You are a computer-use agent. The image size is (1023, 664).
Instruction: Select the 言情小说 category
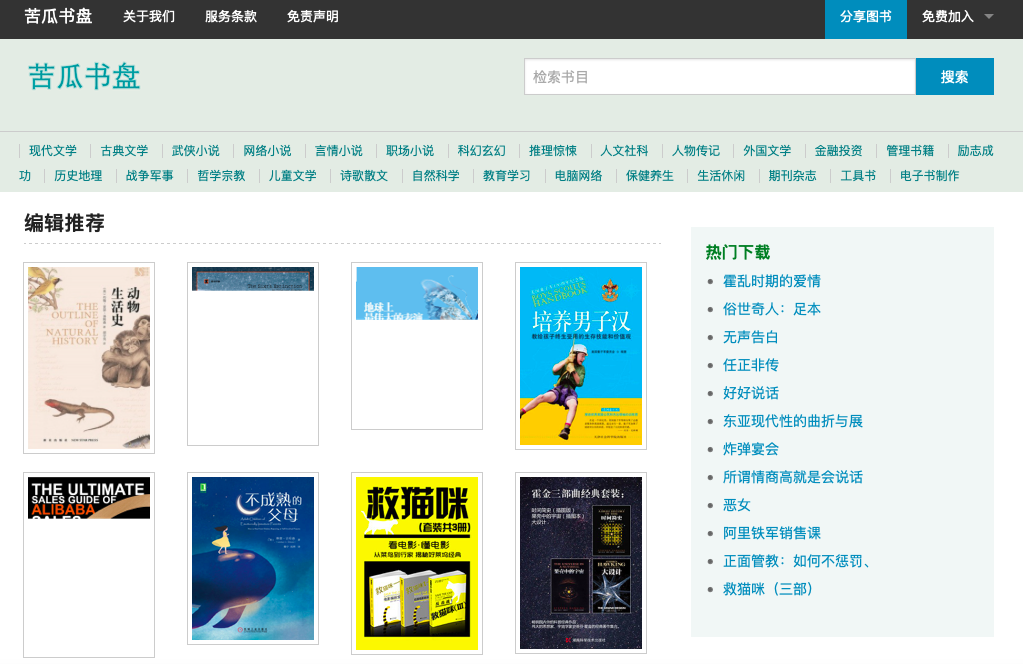point(339,151)
